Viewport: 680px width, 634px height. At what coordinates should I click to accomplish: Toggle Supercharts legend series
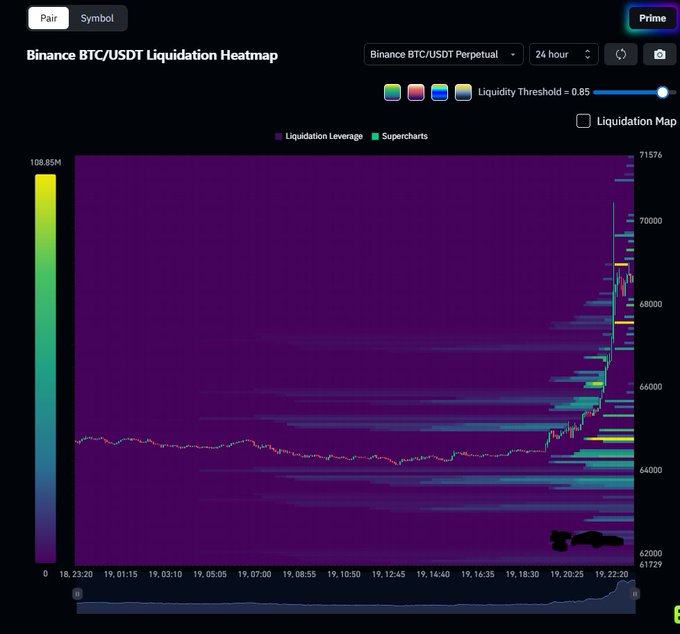click(x=399, y=136)
